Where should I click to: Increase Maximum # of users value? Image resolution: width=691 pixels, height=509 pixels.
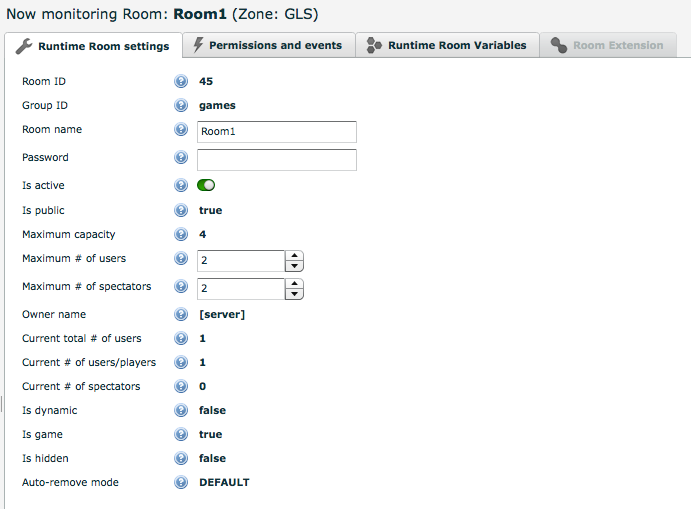294,256
